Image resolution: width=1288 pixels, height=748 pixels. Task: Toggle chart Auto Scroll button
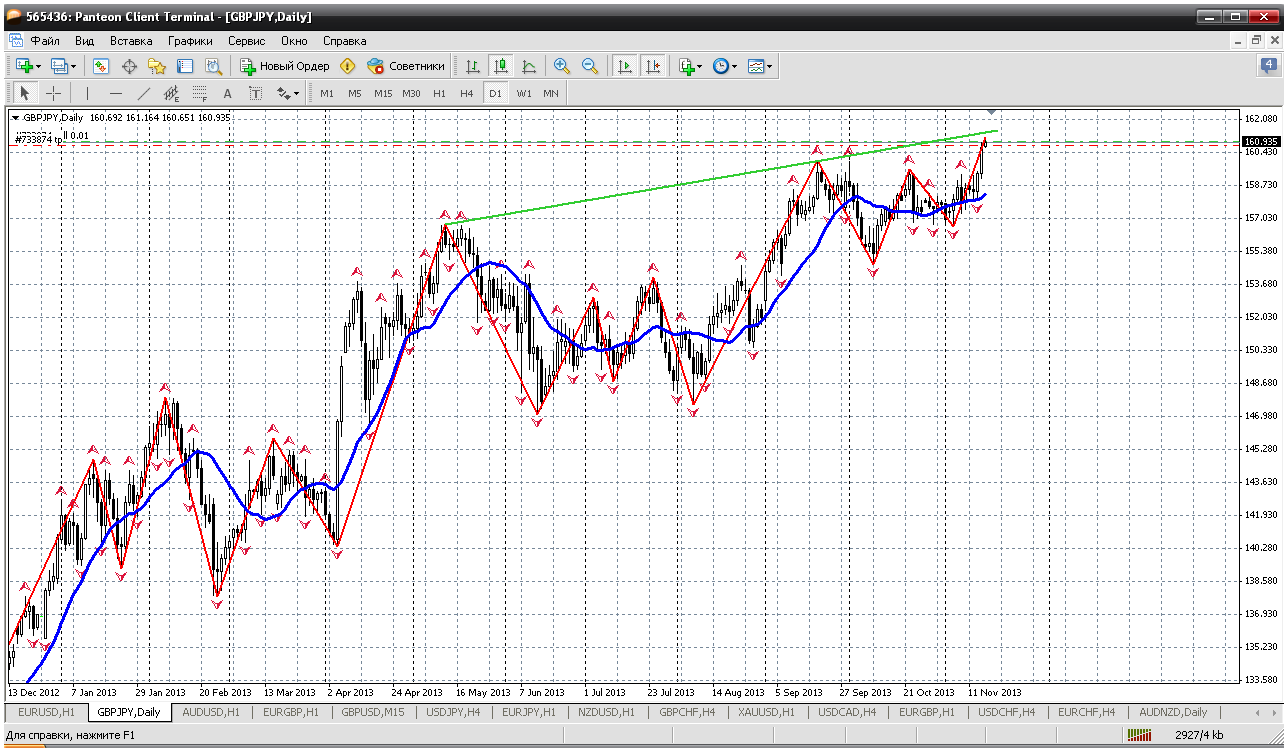click(x=625, y=66)
